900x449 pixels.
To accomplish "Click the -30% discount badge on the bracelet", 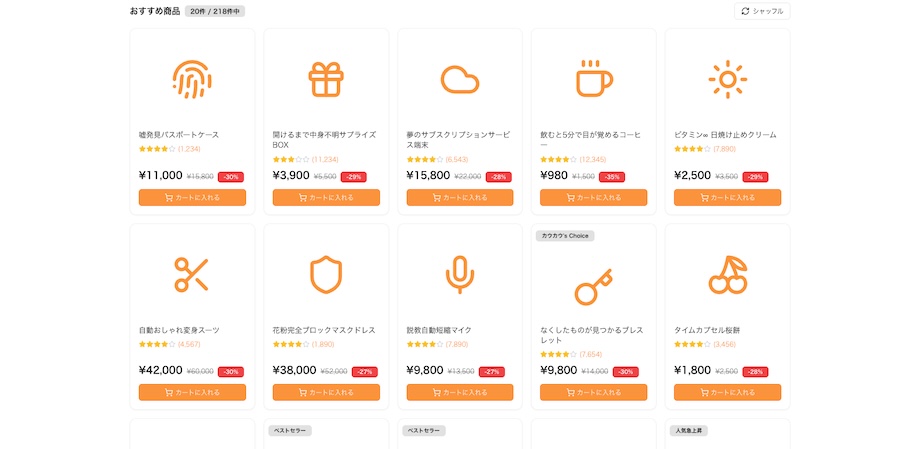I will [624, 372].
